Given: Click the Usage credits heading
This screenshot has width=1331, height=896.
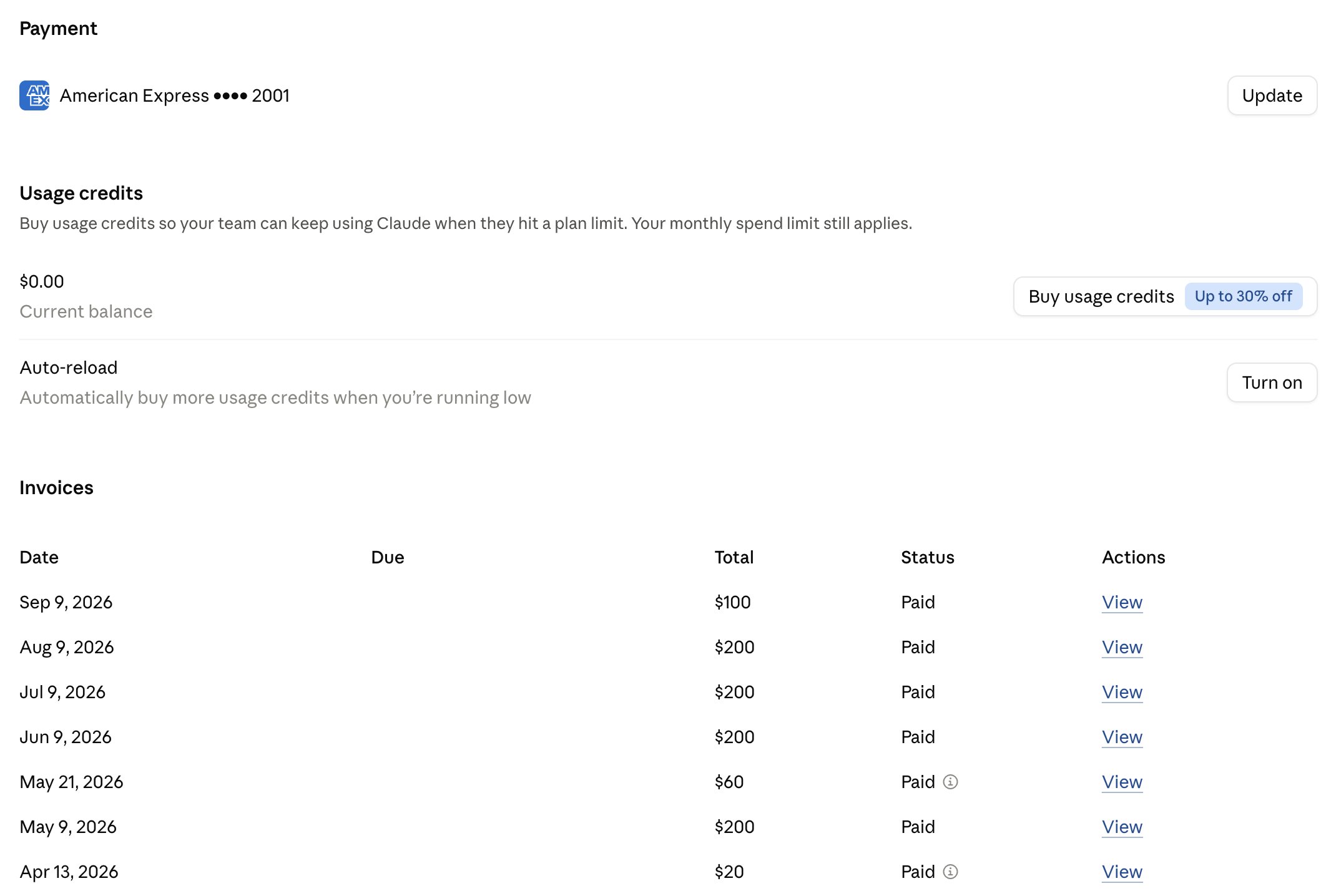Looking at the screenshot, I should tap(81, 193).
